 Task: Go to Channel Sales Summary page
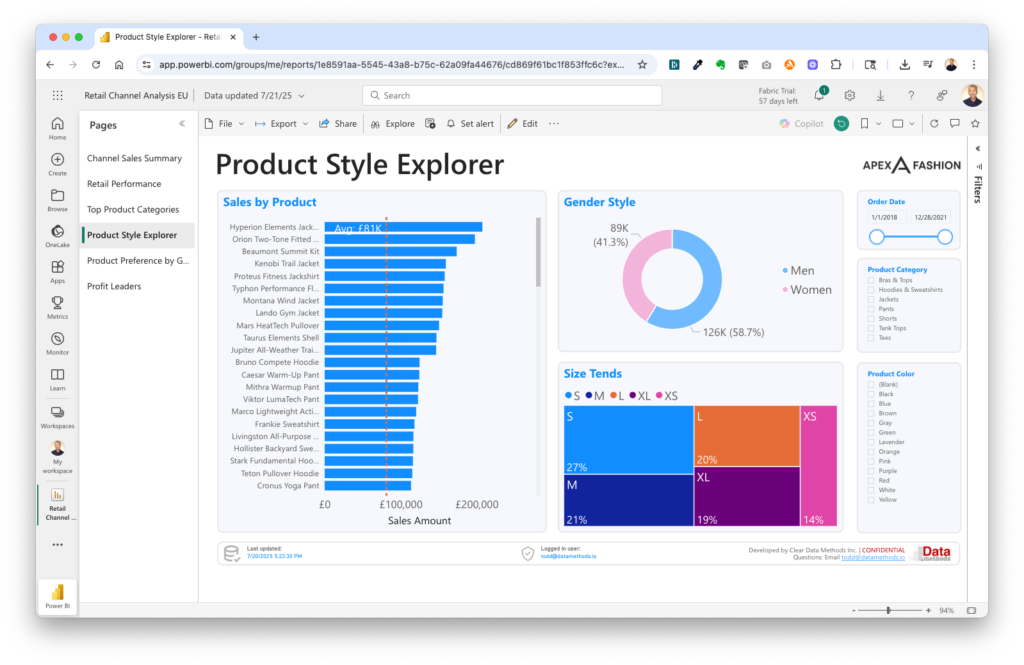[x=134, y=158]
